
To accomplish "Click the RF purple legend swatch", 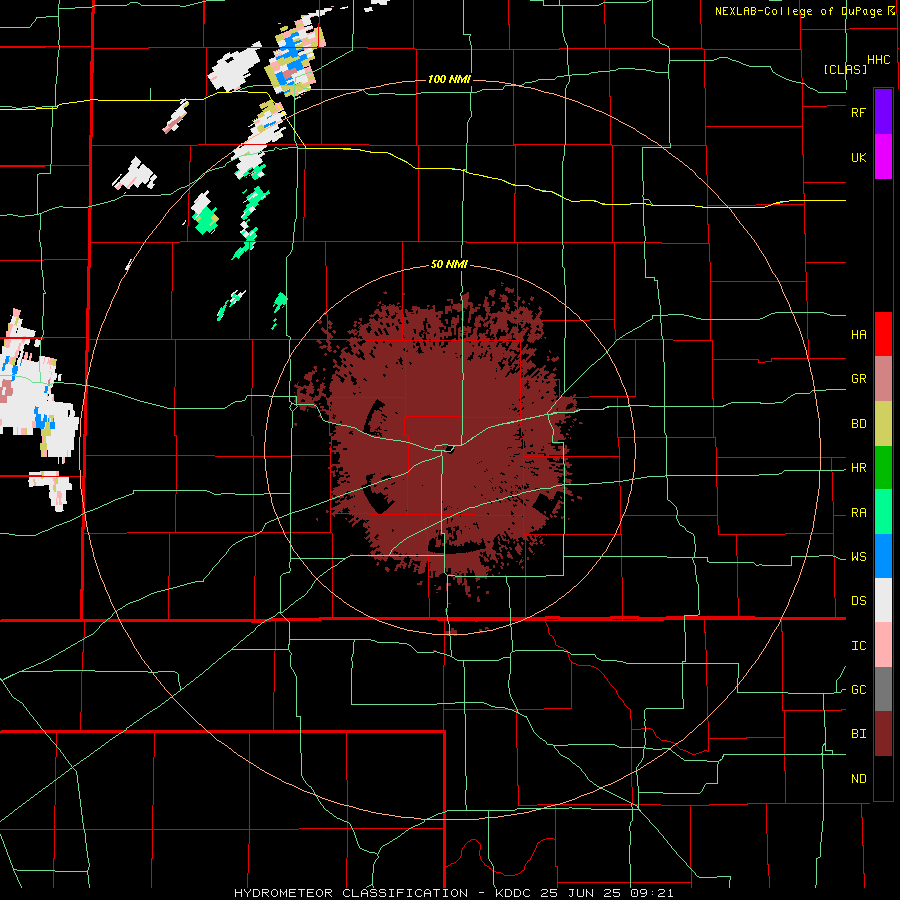I will [x=883, y=112].
